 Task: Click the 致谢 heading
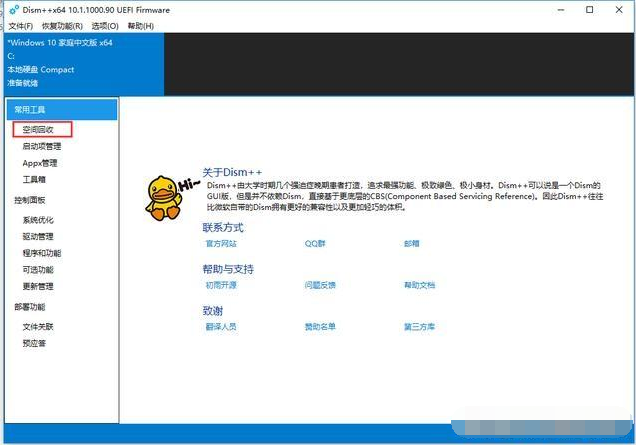(x=213, y=311)
